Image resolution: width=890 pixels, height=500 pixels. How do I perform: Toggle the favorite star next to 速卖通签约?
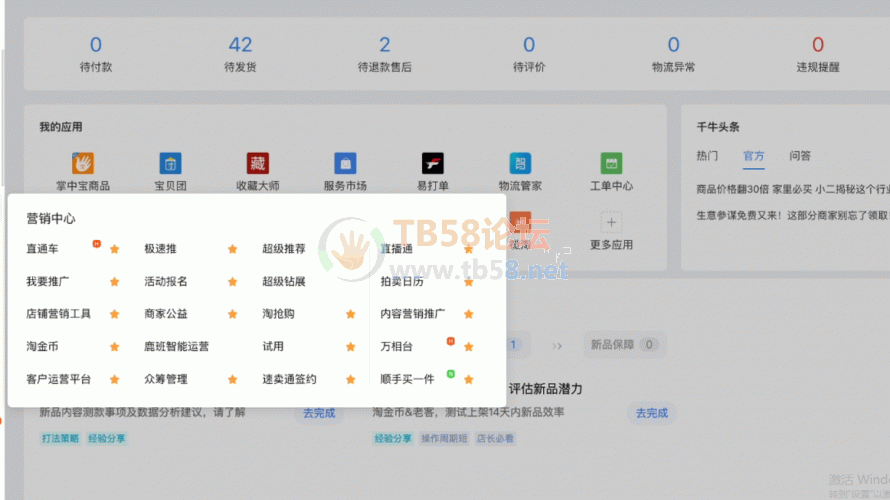351,379
